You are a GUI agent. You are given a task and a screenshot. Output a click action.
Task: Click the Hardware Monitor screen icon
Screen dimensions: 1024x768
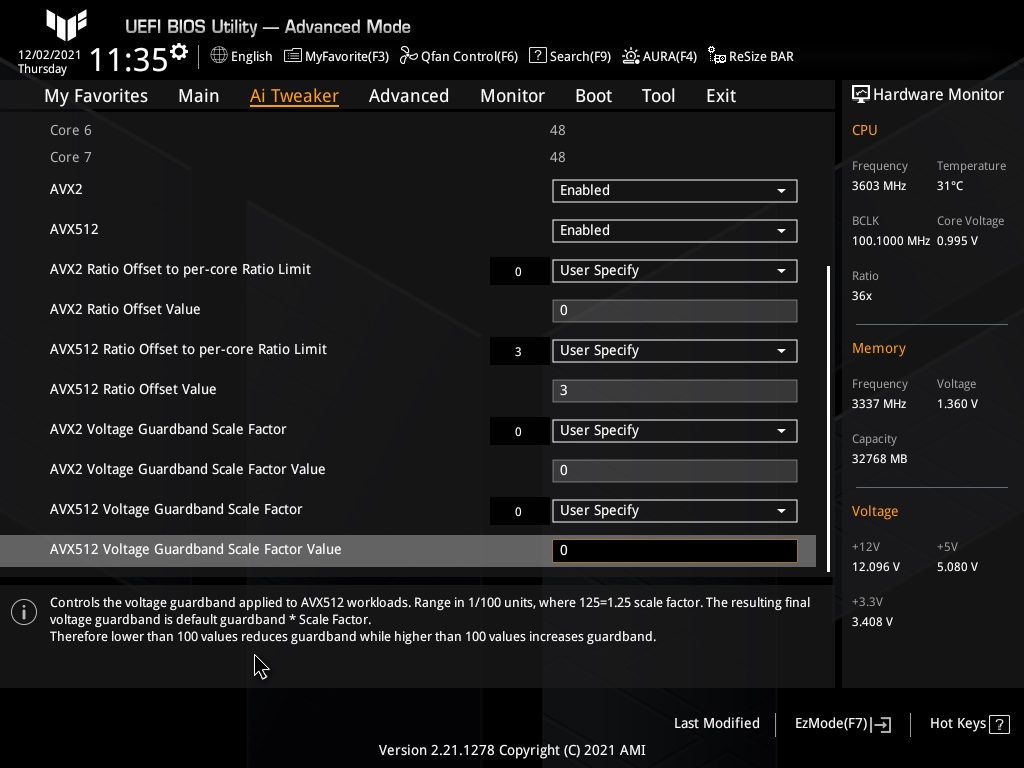pyautogui.click(x=861, y=94)
